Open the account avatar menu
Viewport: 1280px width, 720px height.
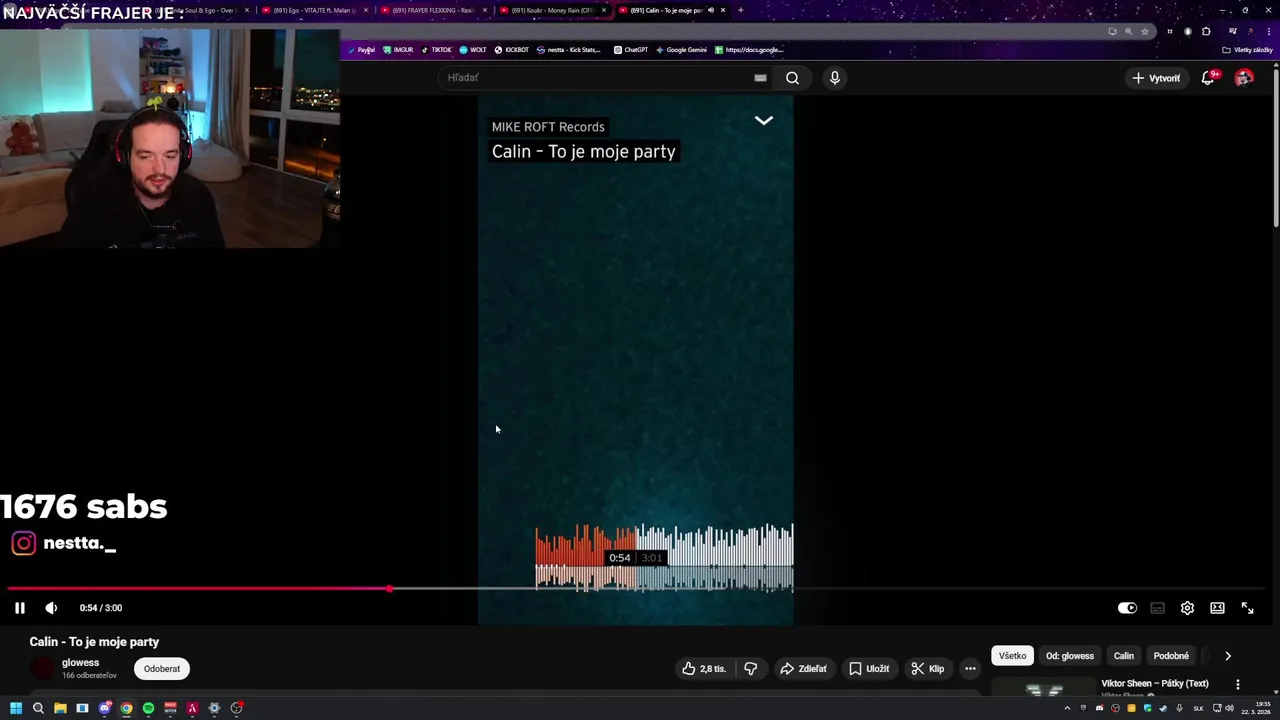click(x=1244, y=78)
